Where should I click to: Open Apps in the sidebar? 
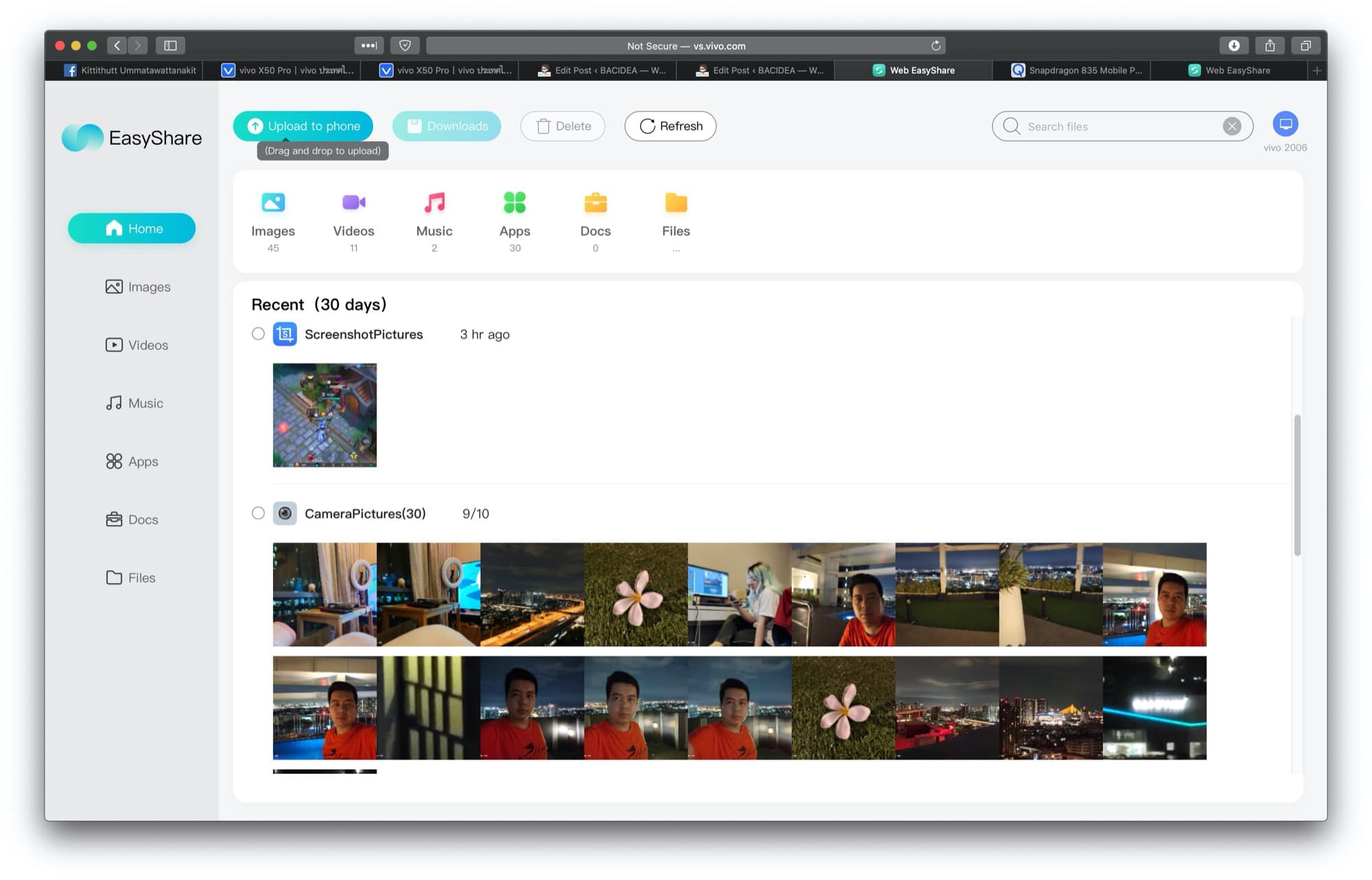click(x=132, y=462)
